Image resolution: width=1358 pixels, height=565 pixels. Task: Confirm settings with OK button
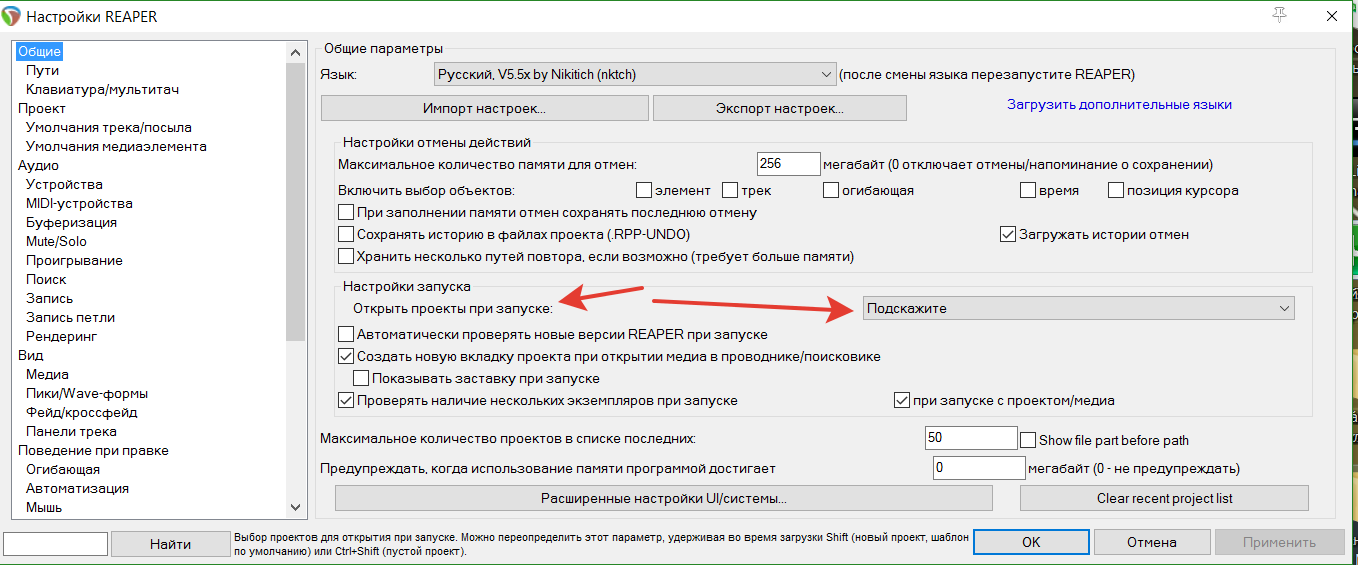tap(1031, 542)
